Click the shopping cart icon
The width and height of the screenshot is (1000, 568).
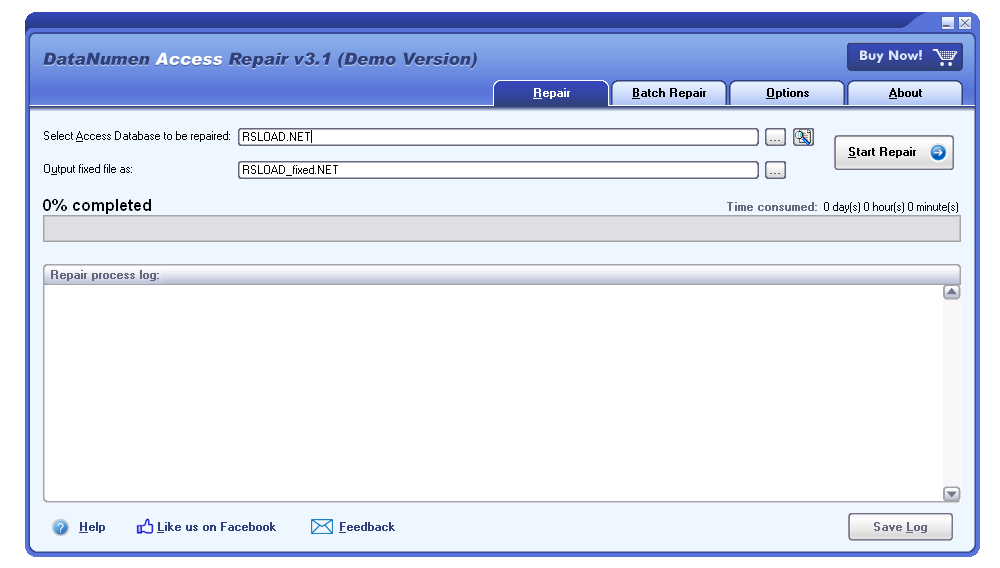coord(945,57)
